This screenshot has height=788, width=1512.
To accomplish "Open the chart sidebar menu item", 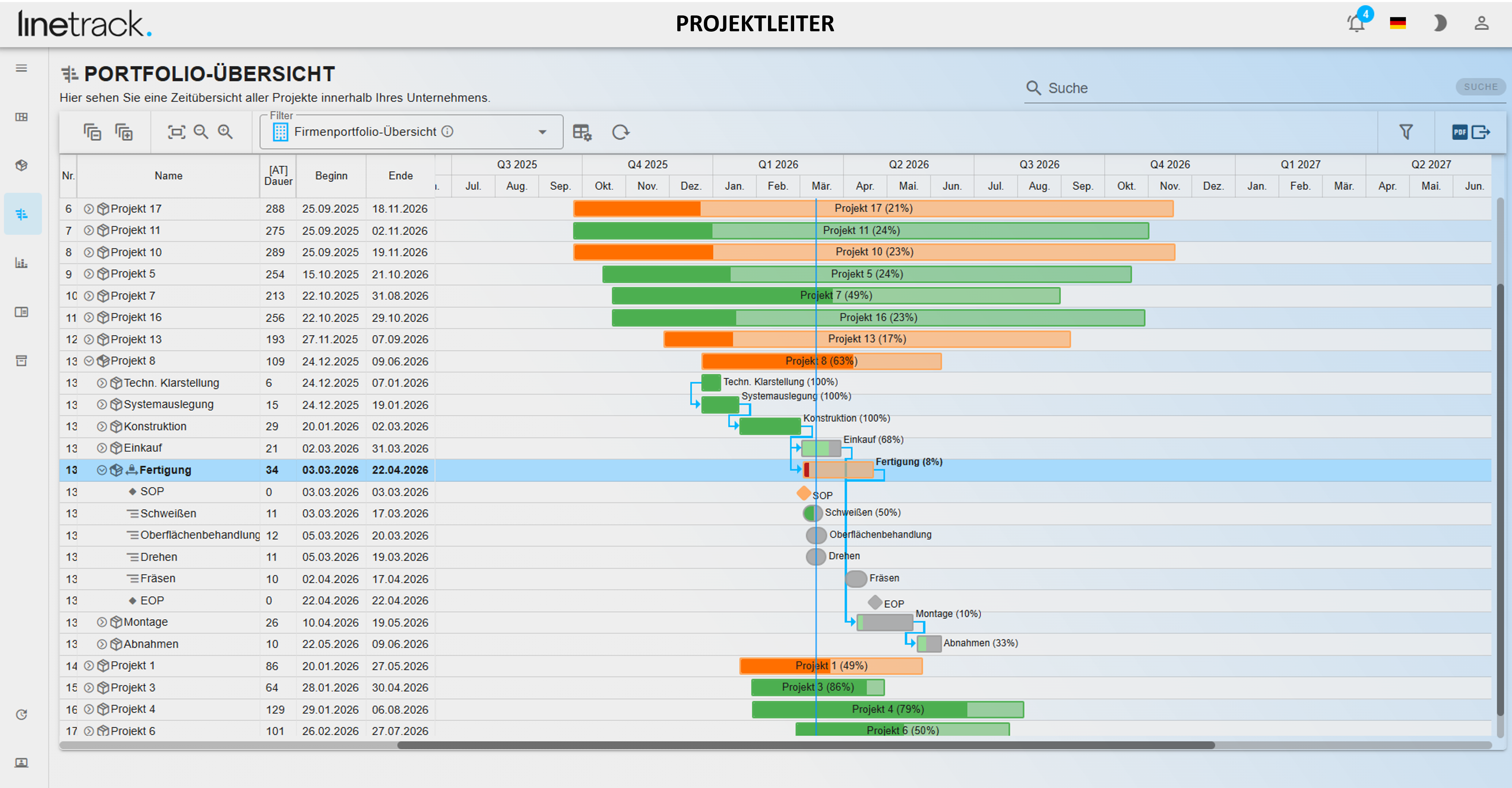I will [x=22, y=263].
